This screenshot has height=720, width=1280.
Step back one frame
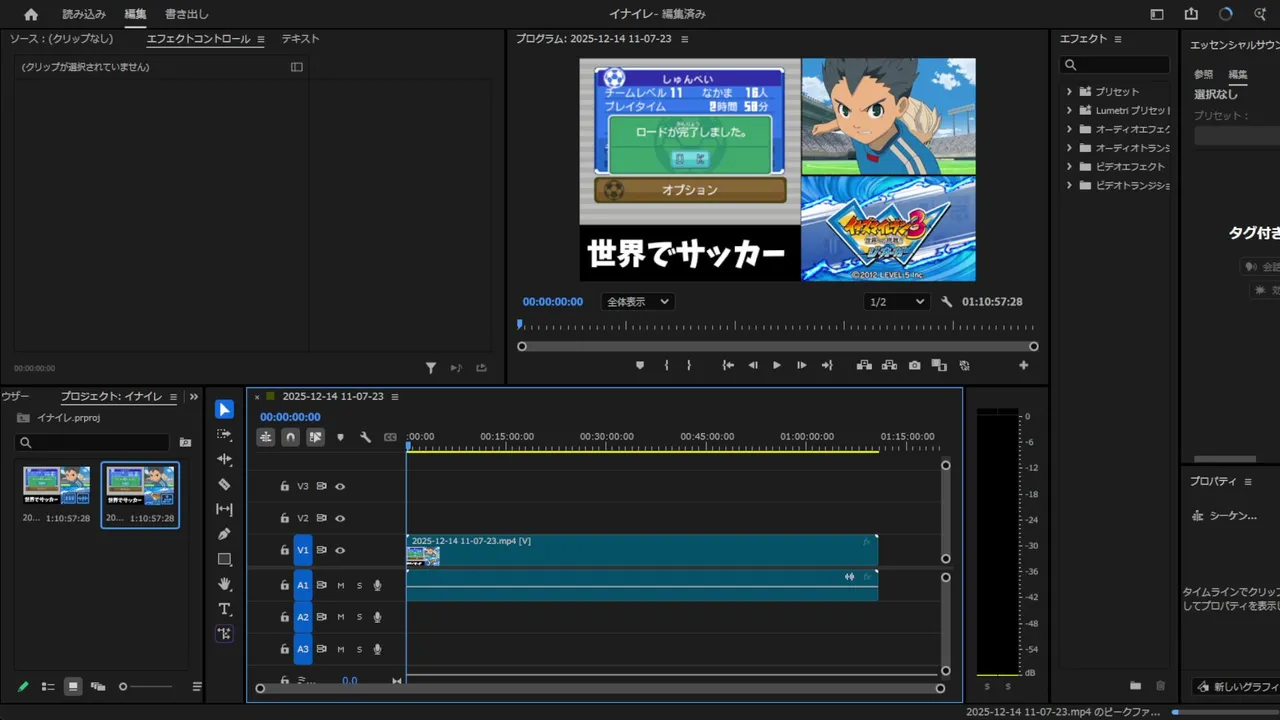753,366
